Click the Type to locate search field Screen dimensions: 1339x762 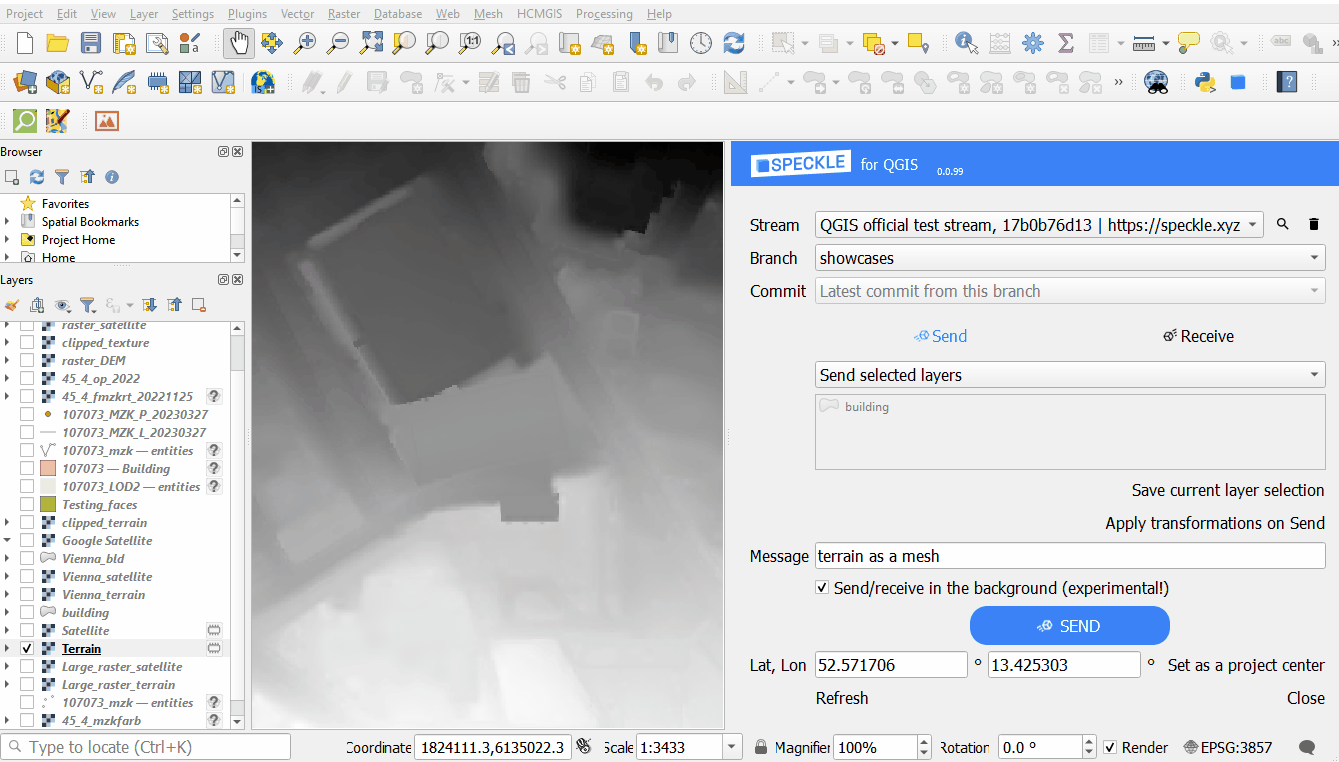point(147,747)
